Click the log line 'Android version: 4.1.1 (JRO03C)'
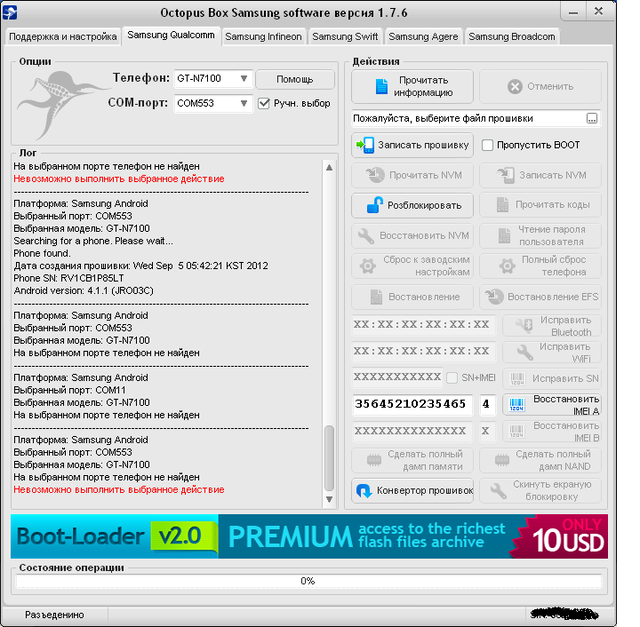The image size is (640, 627). tap(84, 291)
